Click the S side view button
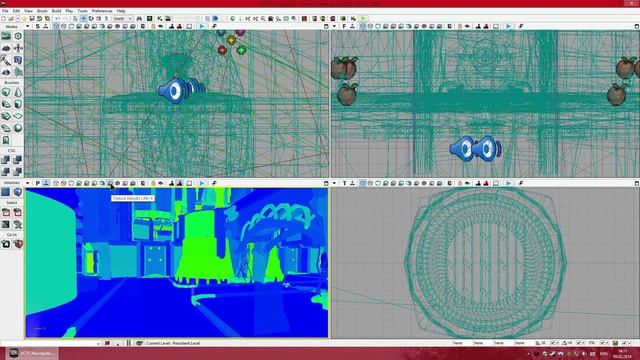Image resolution: width=640 pixels, height=360 pixels. tap(38, 27)
